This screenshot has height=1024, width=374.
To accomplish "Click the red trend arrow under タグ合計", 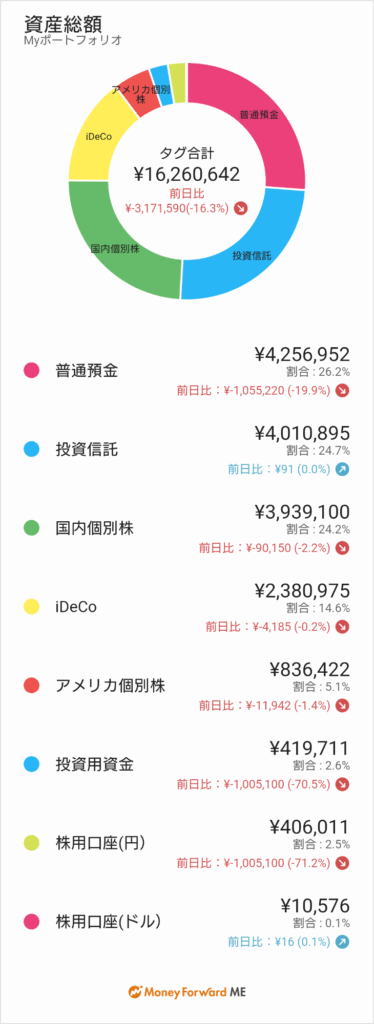I will [x=241, y=209].
